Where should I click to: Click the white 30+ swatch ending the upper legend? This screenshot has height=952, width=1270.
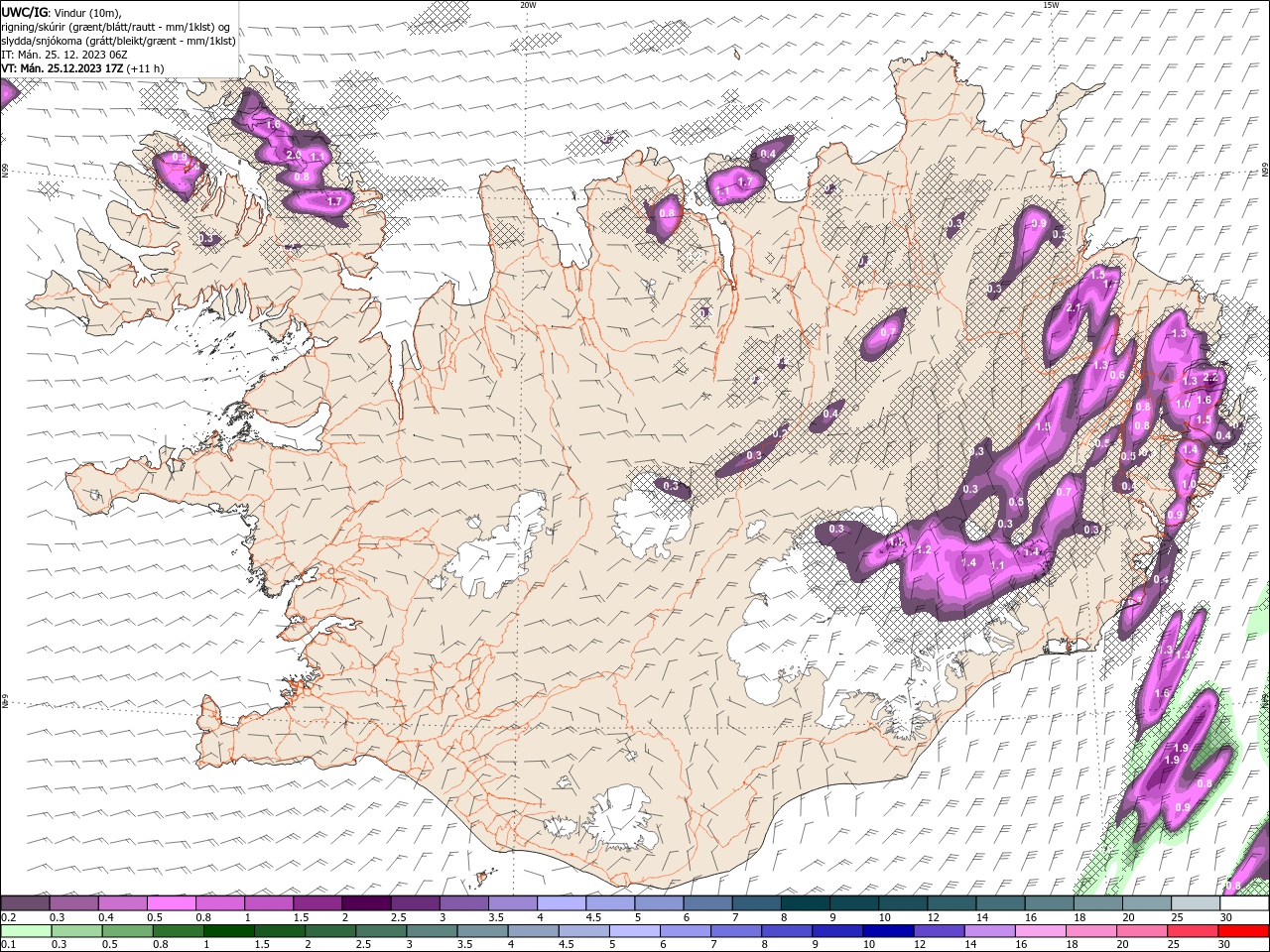tap(1243, 903)
